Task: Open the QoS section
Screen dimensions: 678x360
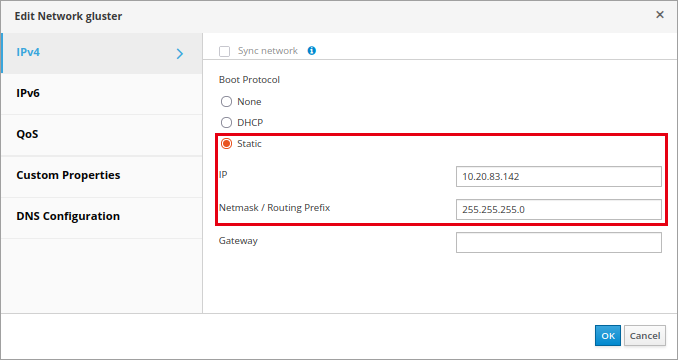Action: tap(102, 135)
